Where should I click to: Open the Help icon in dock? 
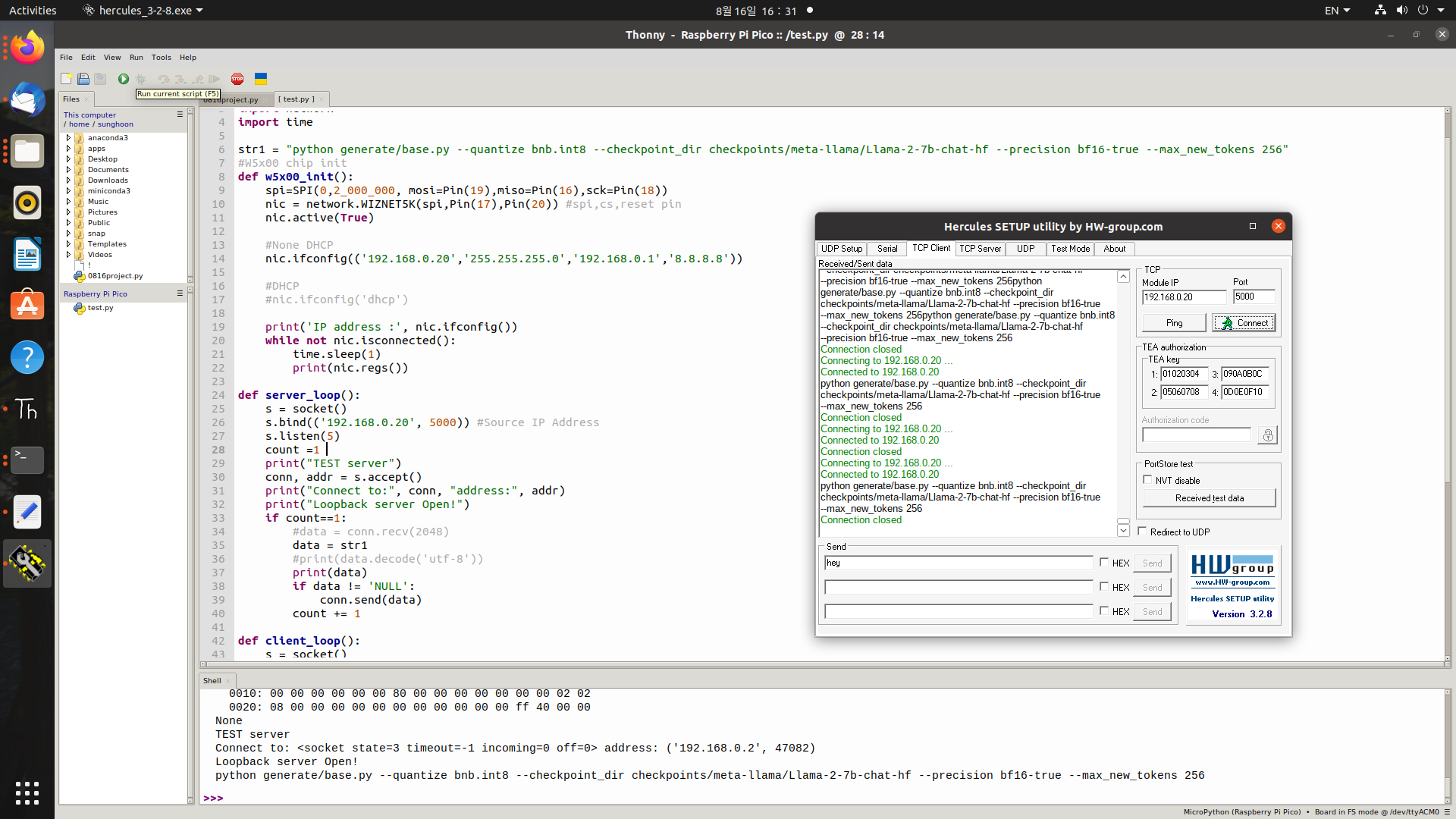pyautogui.click(x=27, y=357)
